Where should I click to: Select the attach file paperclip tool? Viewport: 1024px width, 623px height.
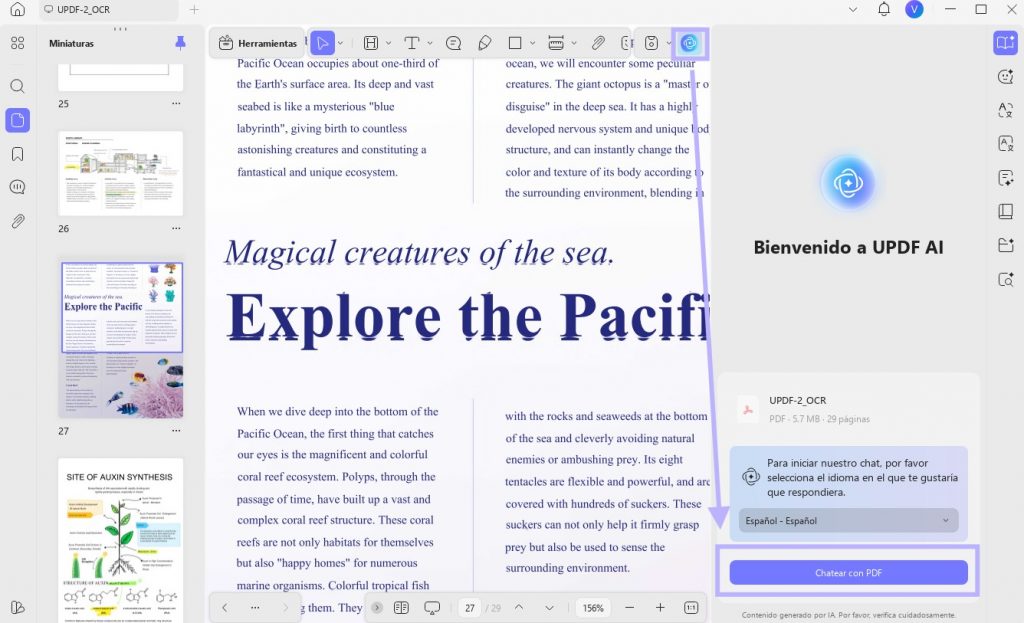(598, 43)
